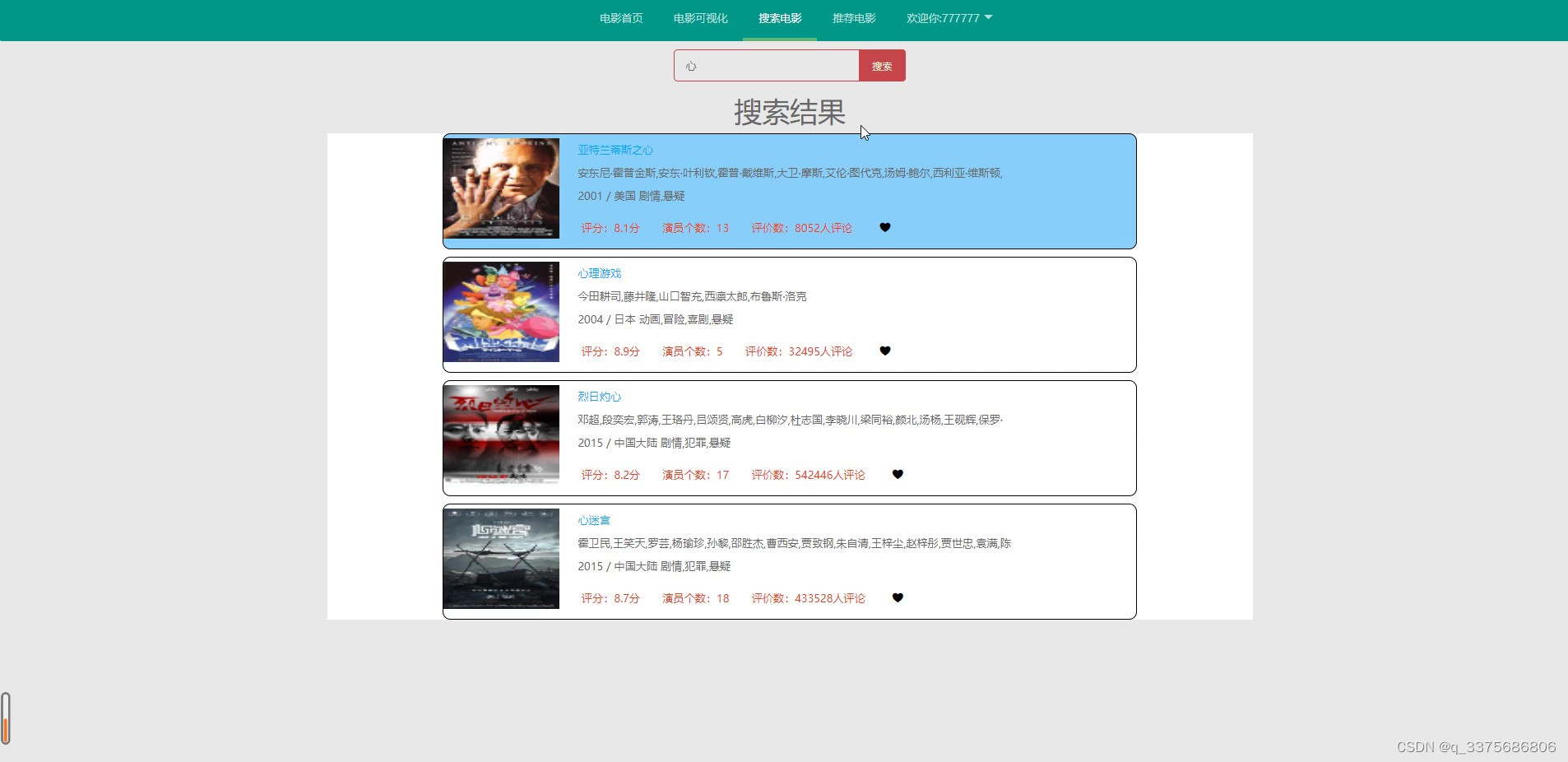This screenshot has height=762, width=1568.
Task: Open the 电影可视化 page
Action: click(699, 17)
